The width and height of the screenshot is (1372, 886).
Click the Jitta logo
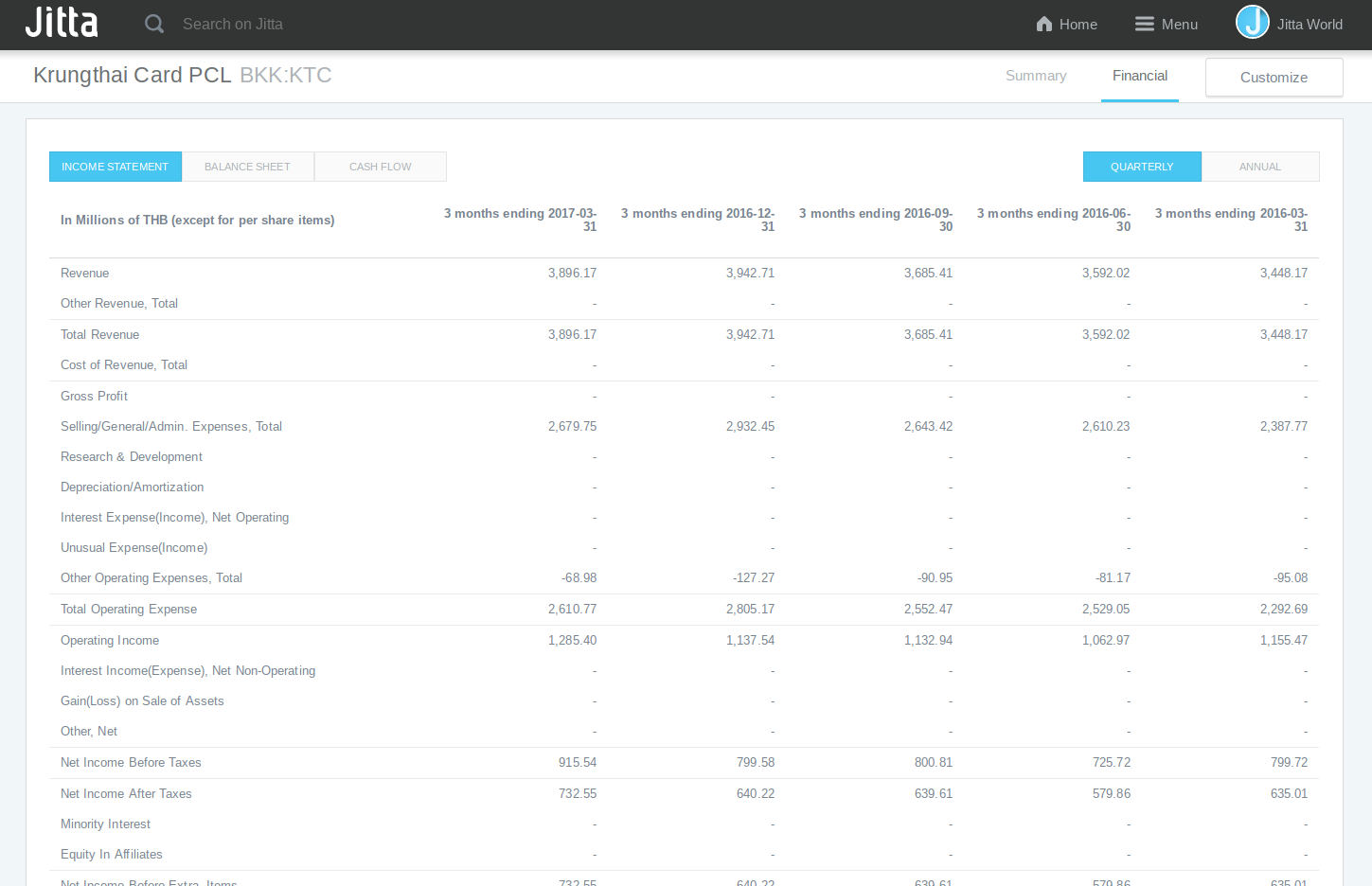(62, 23)
